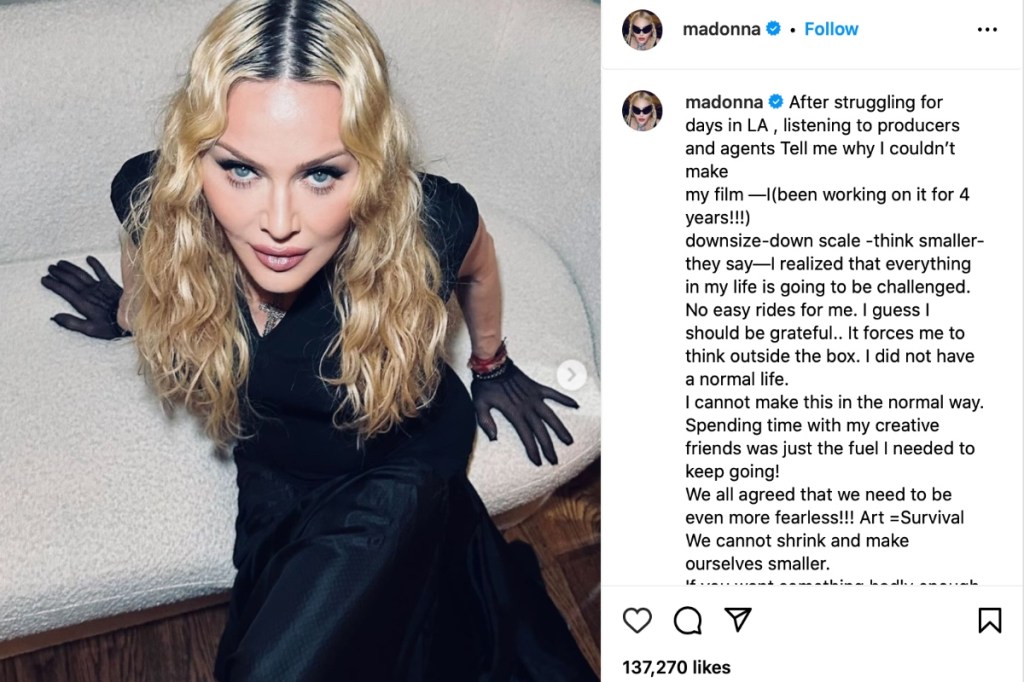Open comments with the speech bubble icon
Image resolution: width=1024 pixels, height=682 pixels.
(x=688, y=621)
